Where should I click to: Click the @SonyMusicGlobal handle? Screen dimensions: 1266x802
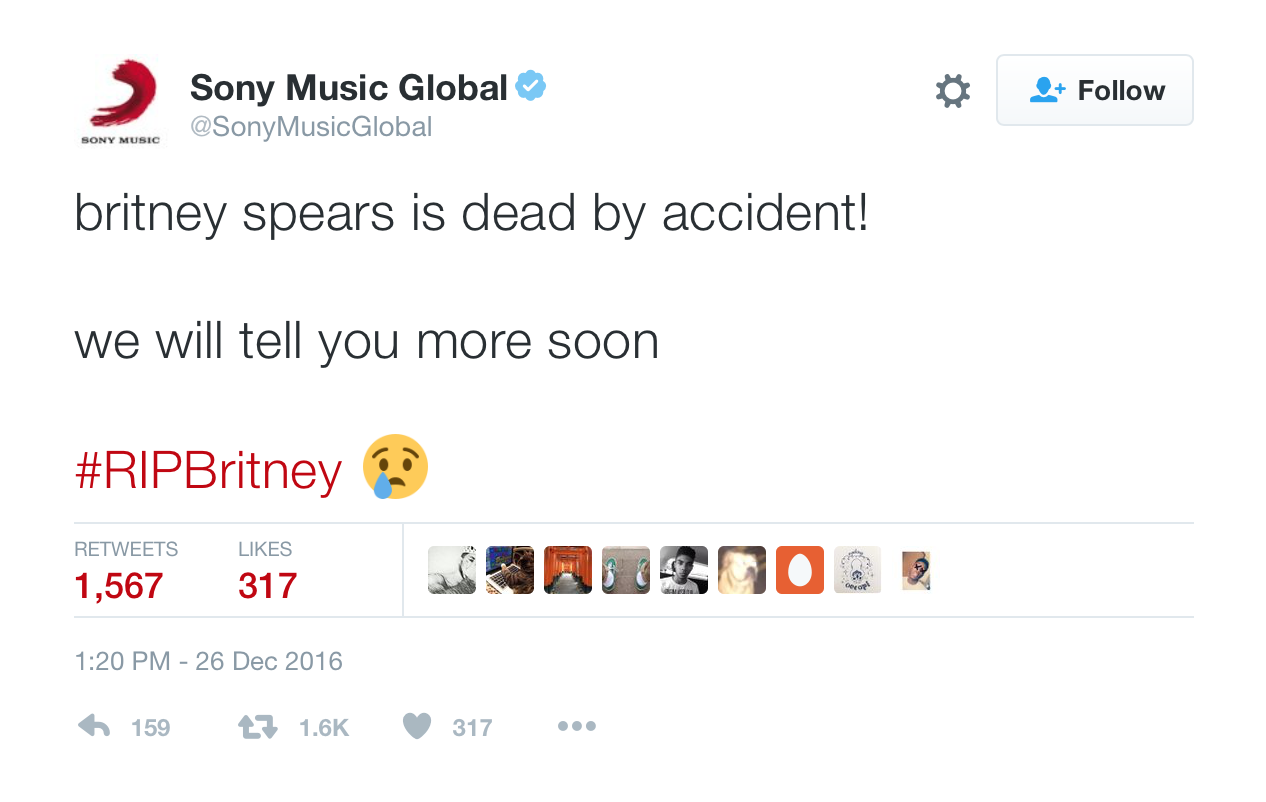pos(311,127)
